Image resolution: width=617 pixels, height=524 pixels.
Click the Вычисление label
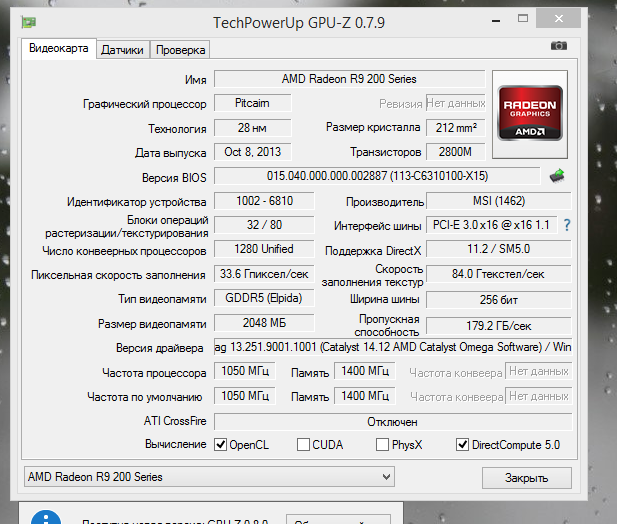pyautogui.click(x=175, y=444)
